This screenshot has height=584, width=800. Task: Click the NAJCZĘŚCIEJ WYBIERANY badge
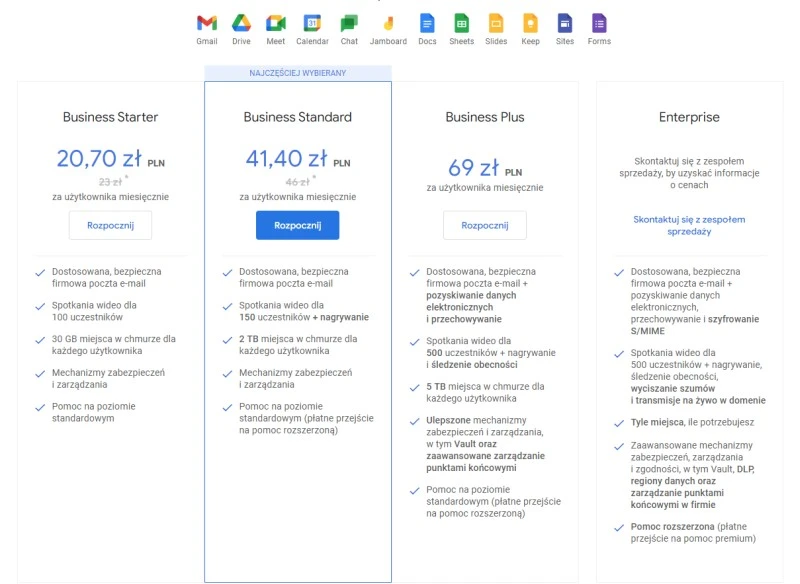(x=297, y=72)
